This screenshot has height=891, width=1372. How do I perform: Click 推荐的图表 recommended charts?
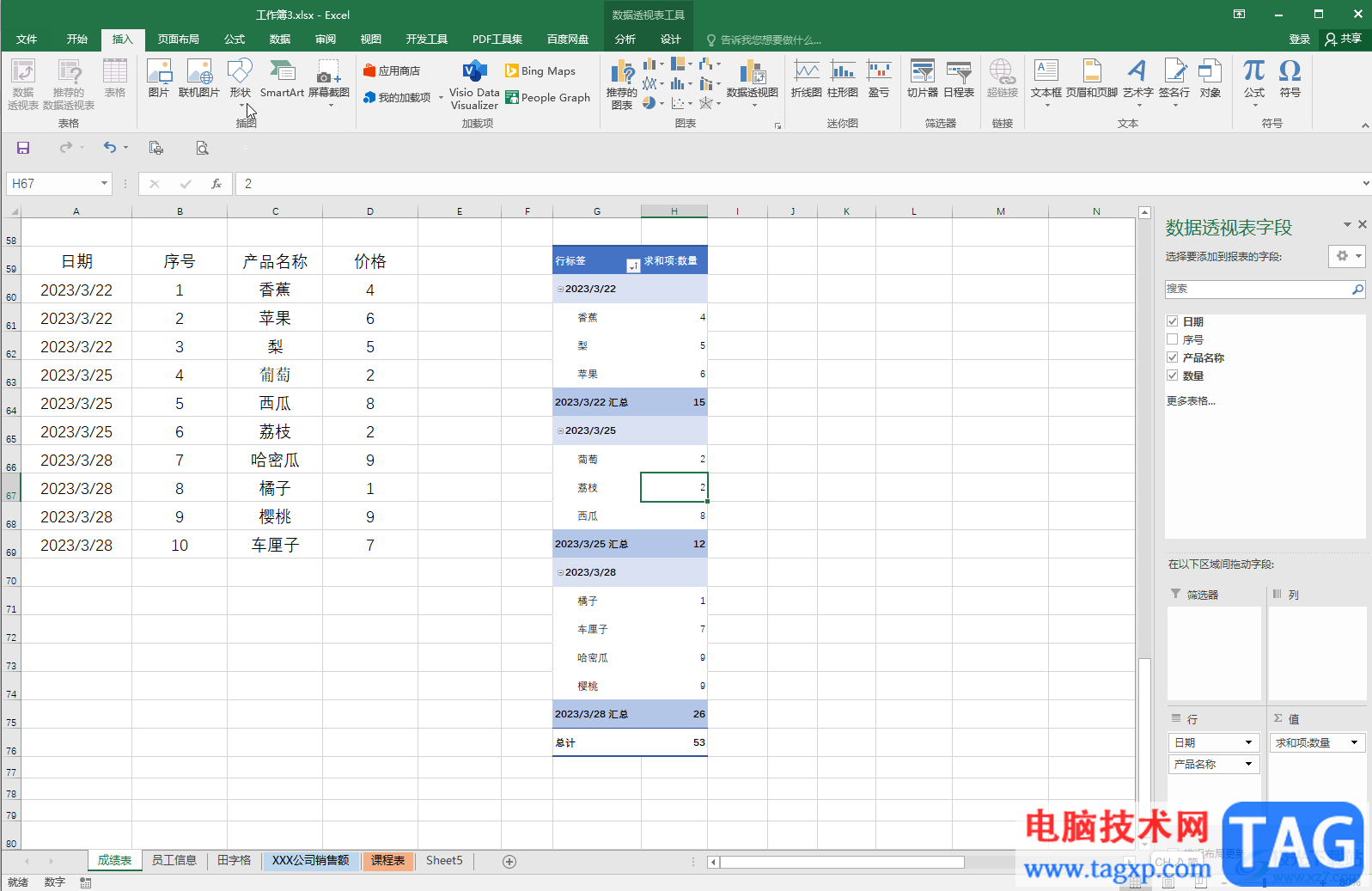tap(622, 84)
